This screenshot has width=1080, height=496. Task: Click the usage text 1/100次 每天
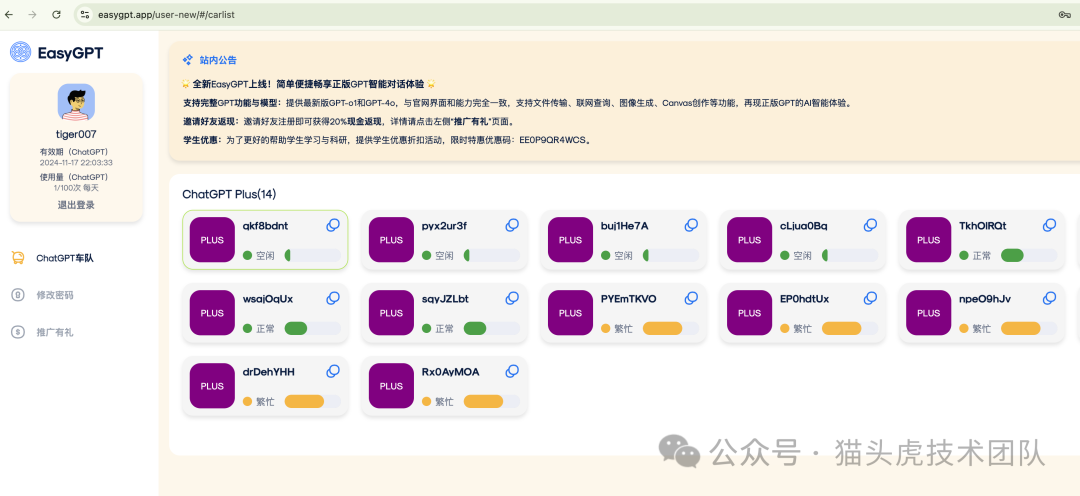[x=76, y=187]
